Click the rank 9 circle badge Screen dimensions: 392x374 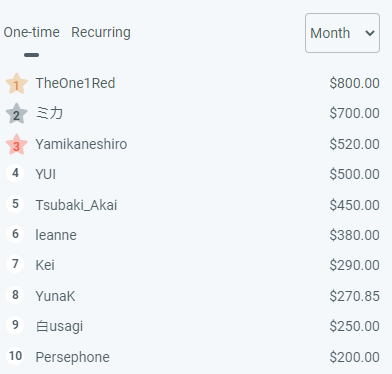(15, 325)
